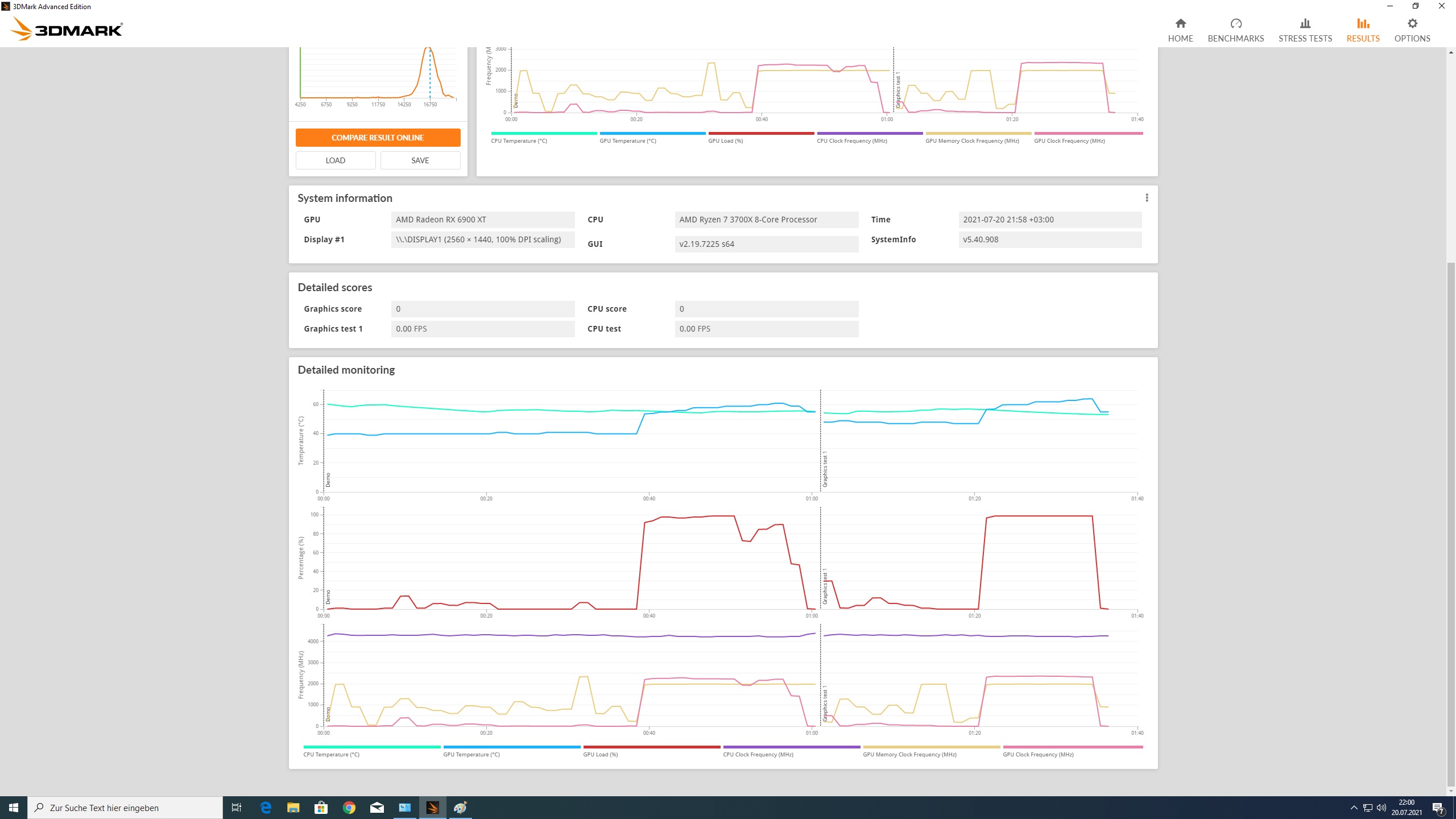
Task: Toggle GPU Memory Clock Frequency top legend swatch
Action: coord(978,134)
